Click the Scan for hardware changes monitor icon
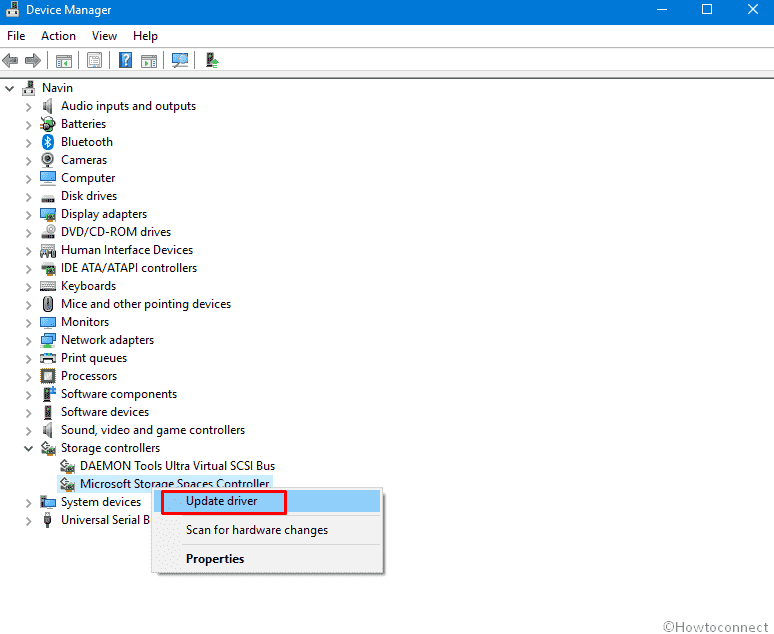 180,60
